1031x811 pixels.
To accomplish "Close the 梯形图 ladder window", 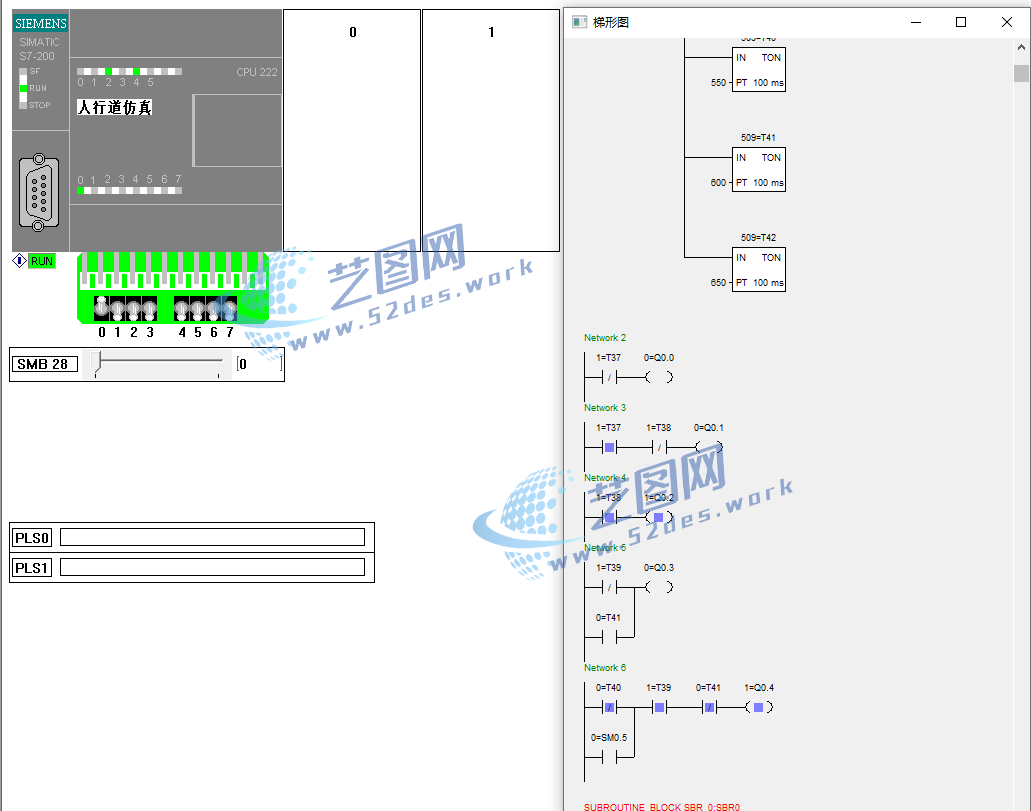I will point(1007,22).
